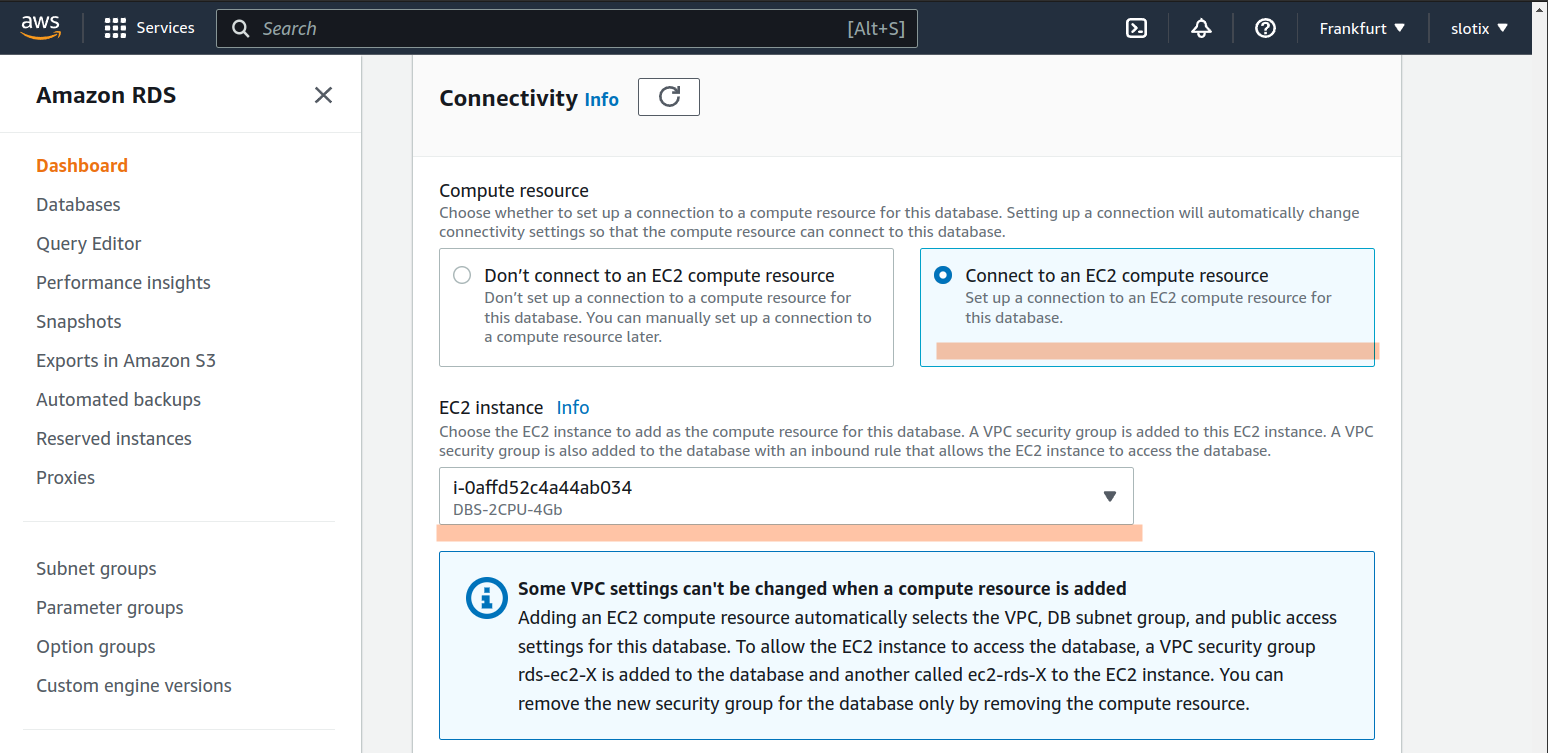Launch CloudShell from the top bar

(x=1136, y=27)
